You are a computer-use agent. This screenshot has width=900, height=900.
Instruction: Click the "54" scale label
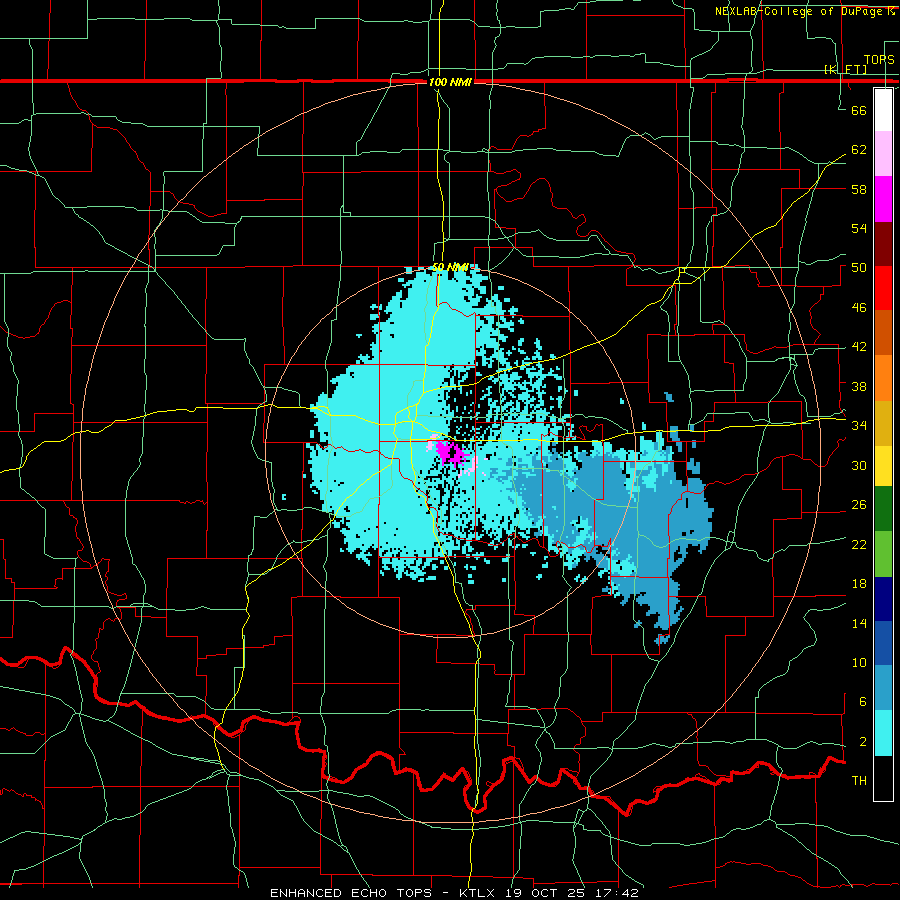click(x=859, y=228)
